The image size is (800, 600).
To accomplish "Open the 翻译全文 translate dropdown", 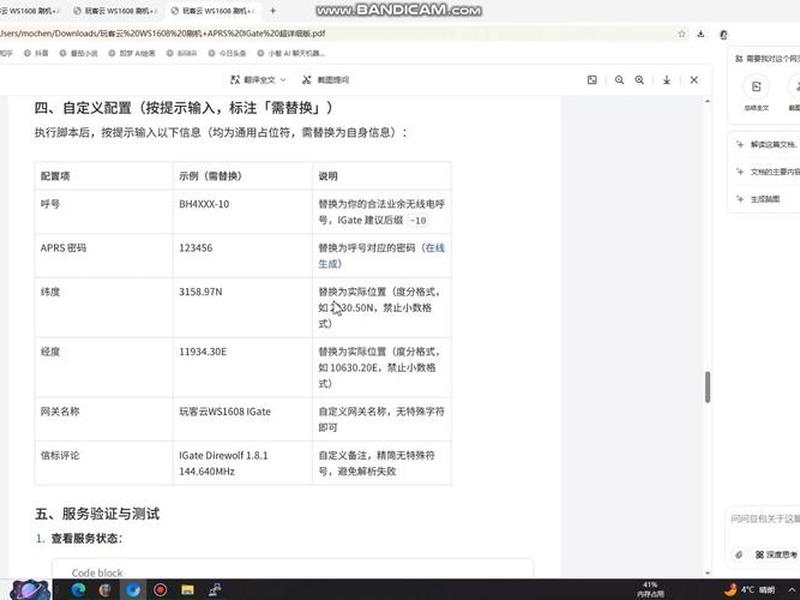I will point(258,80).
